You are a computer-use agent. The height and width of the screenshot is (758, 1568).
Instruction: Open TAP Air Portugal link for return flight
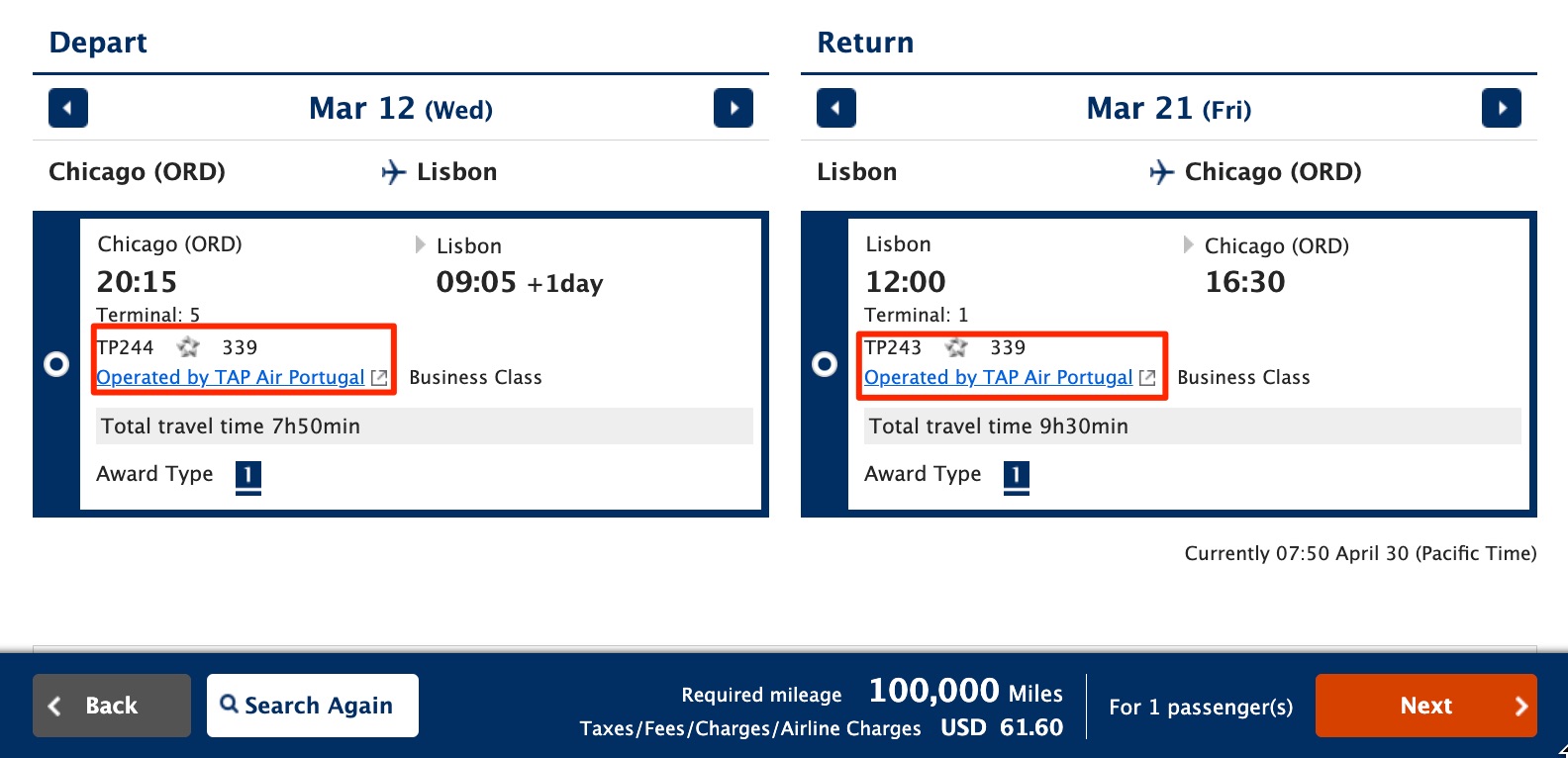[x=998, y=377]
